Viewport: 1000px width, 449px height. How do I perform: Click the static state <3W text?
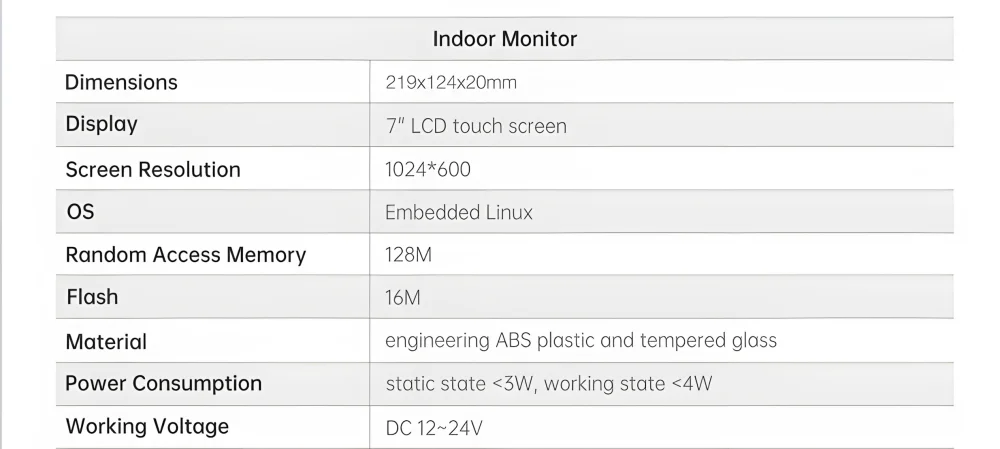461,383
